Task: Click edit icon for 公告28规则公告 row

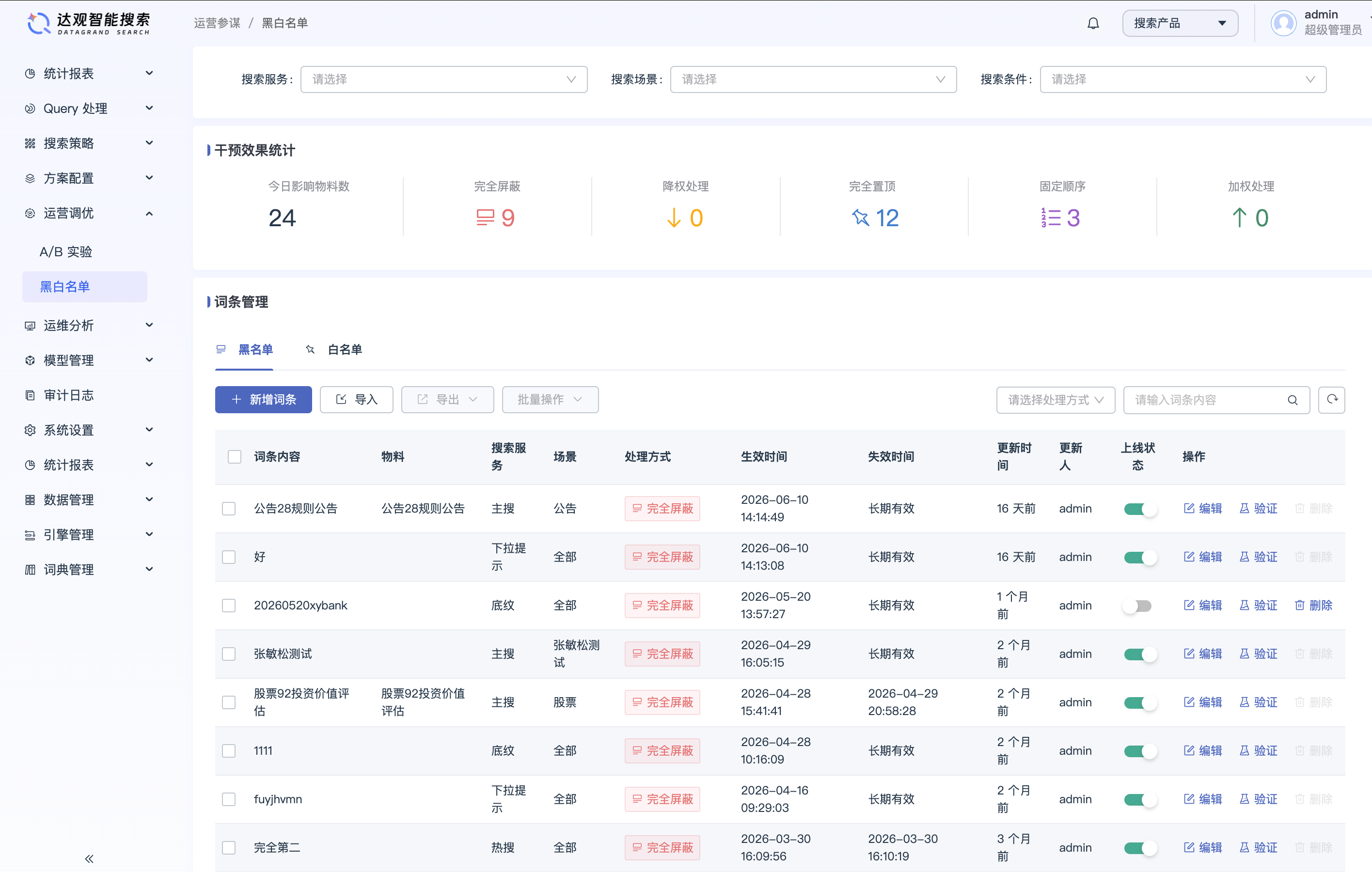Action: point(1189,508)
